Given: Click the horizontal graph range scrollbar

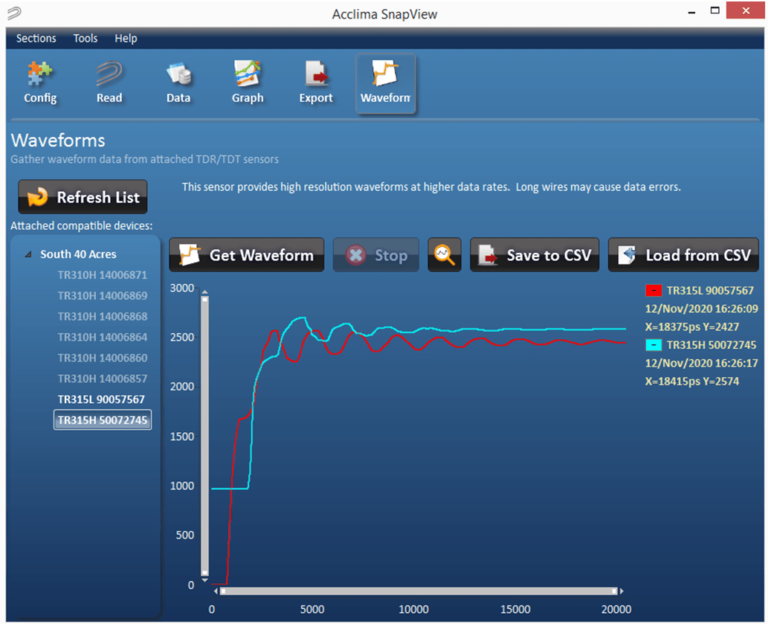Looking at the screenshot, I should 417,591.
